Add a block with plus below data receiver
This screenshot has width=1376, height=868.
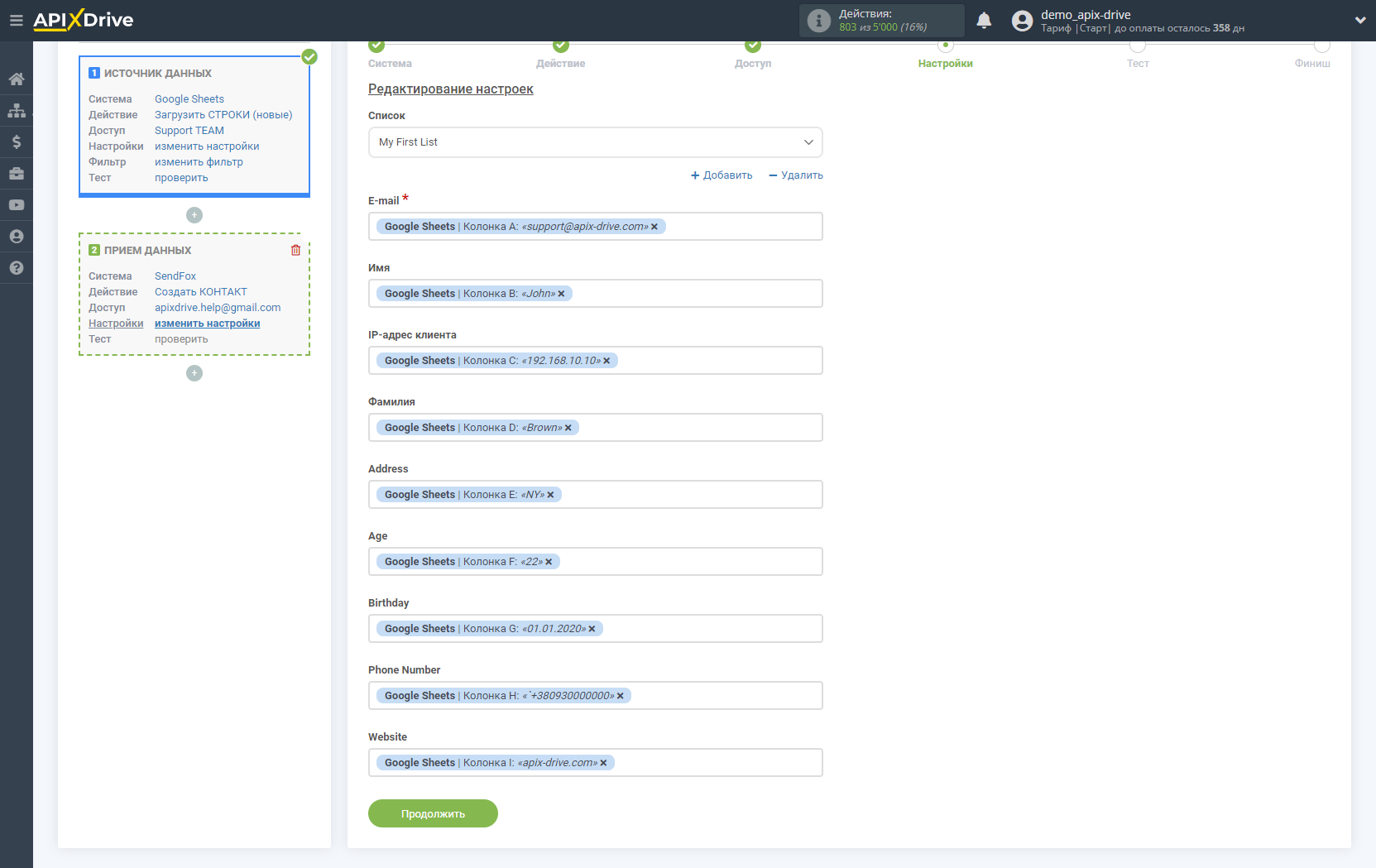(194, 373)
